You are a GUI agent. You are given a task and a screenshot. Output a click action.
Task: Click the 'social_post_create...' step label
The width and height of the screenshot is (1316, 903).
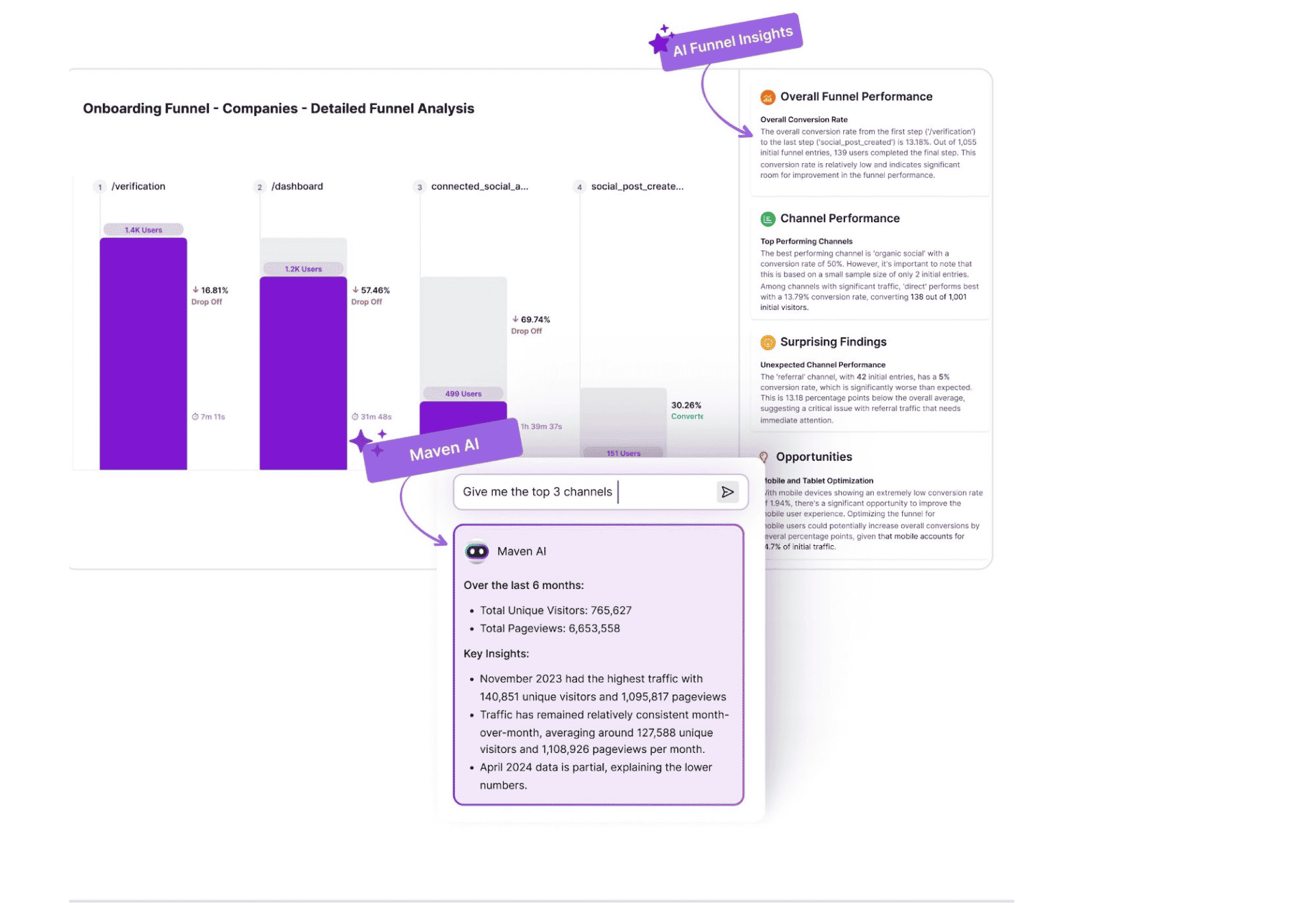[637, 186]
